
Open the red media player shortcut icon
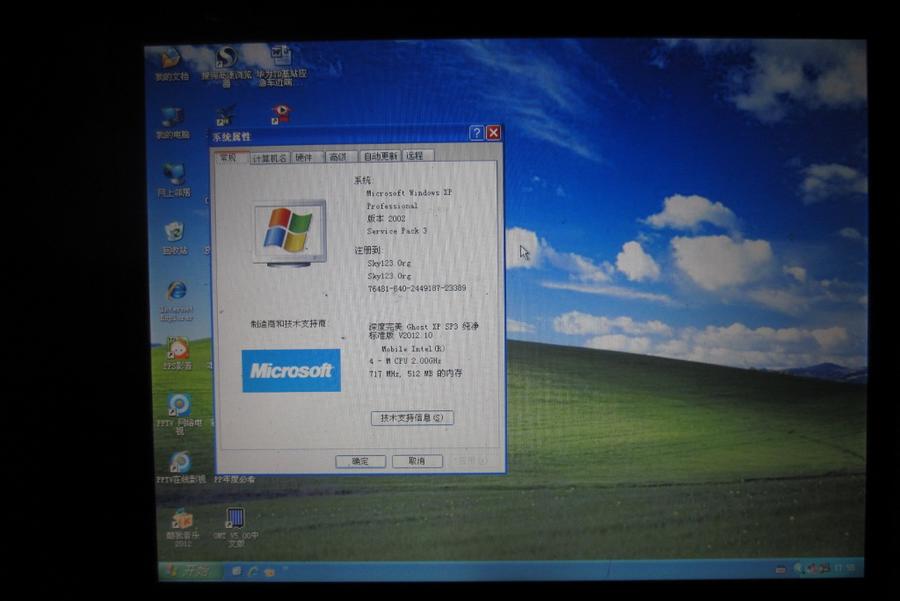point(281,114)
